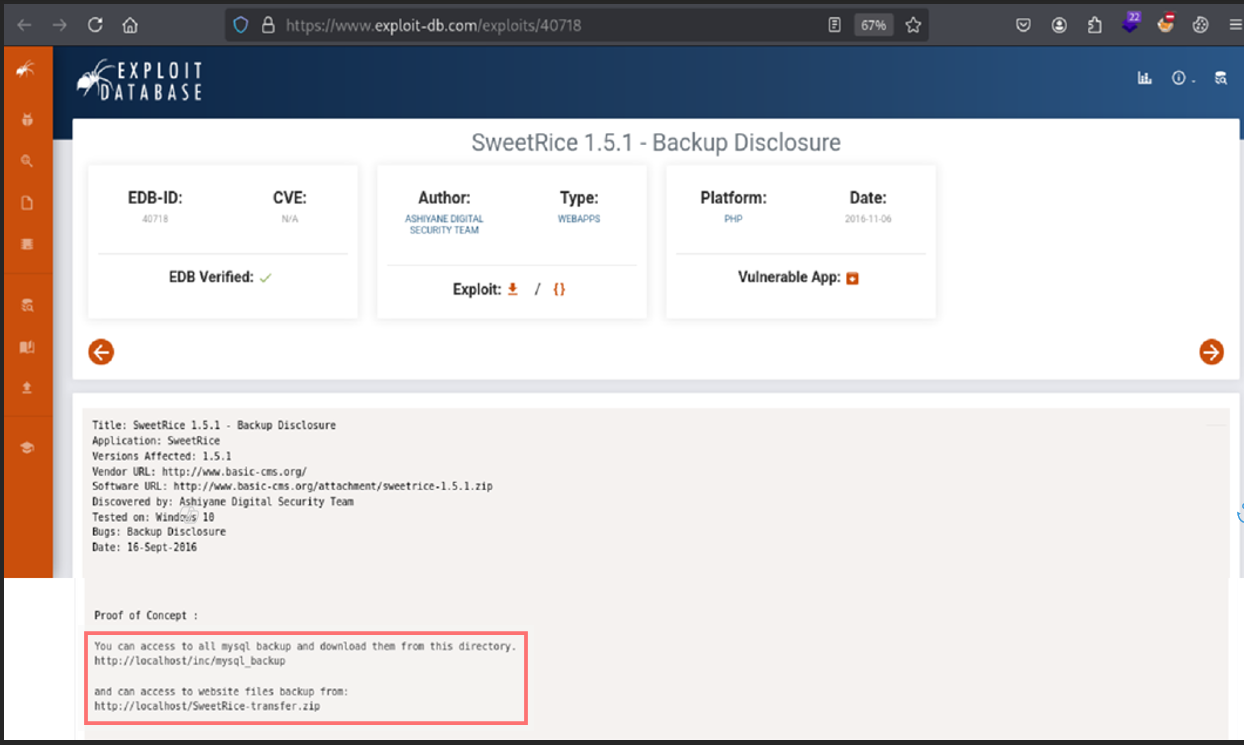Follow the ASHIYANE DIGITAL SECURITY TEAM author link
Viewport: 1244px width, 745px height.
(x=443, y=224)
